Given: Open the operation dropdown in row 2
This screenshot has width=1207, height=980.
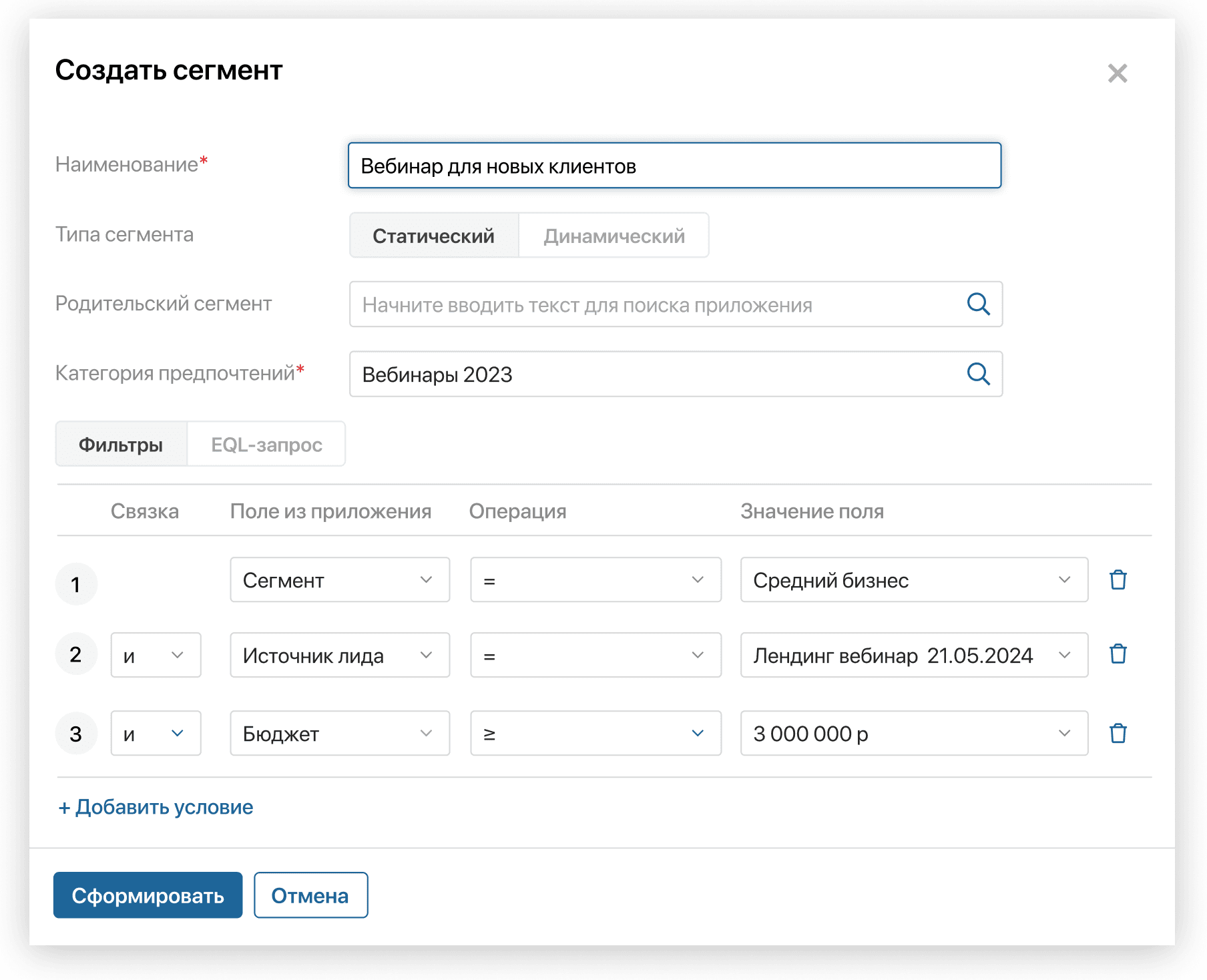Looking at the screenshot, I should tap(595, 655).
